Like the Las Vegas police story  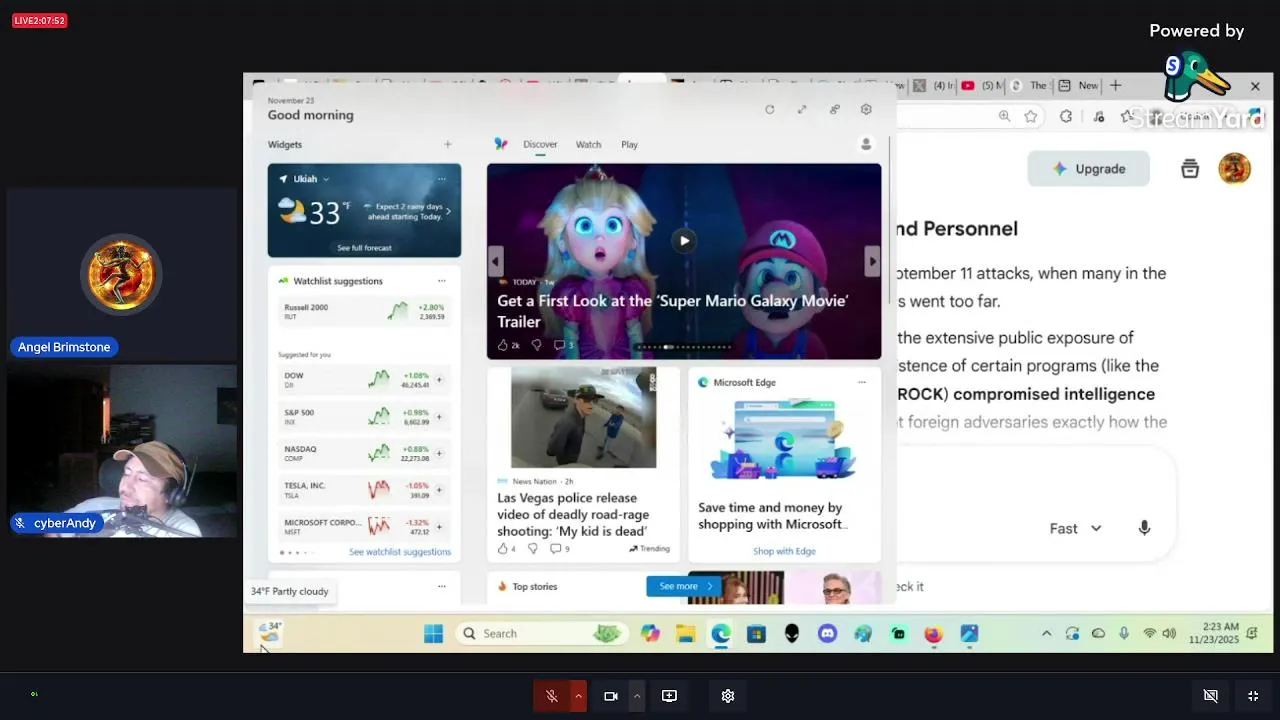click(503, 548)
